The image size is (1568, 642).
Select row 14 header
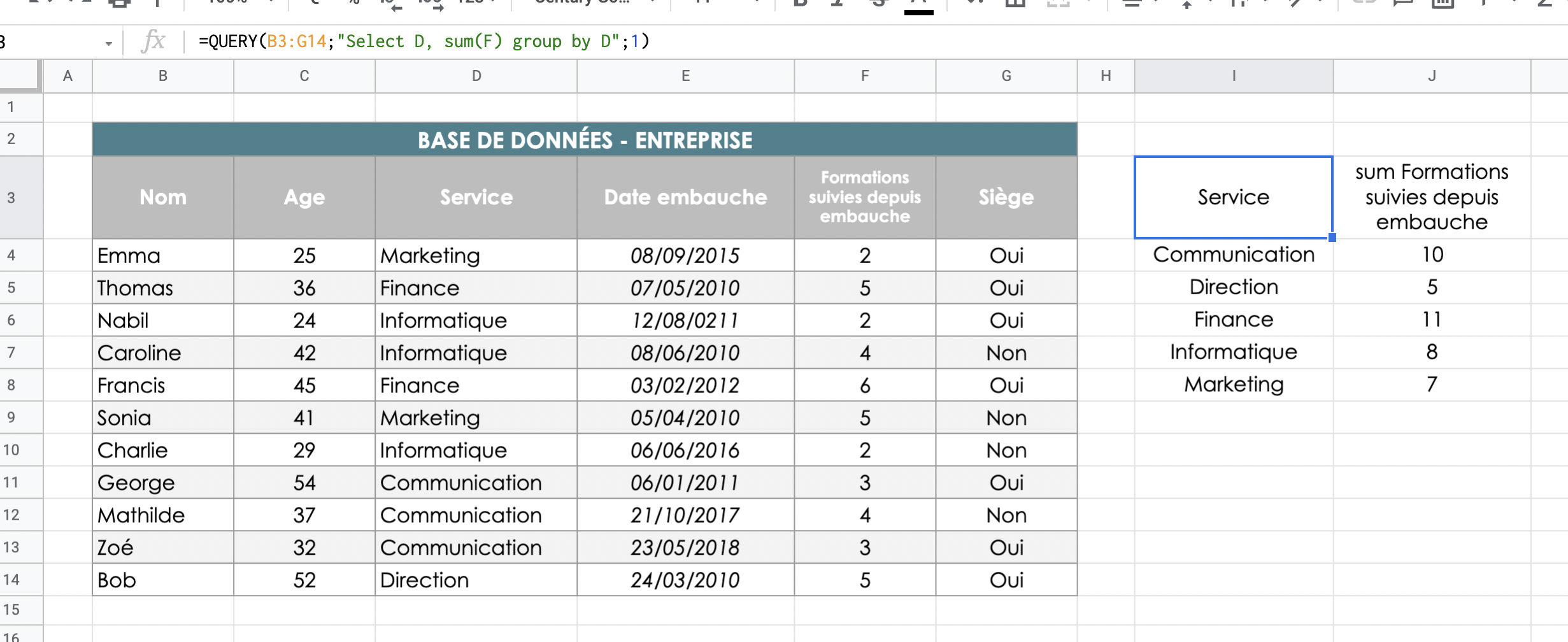[21, 580]
